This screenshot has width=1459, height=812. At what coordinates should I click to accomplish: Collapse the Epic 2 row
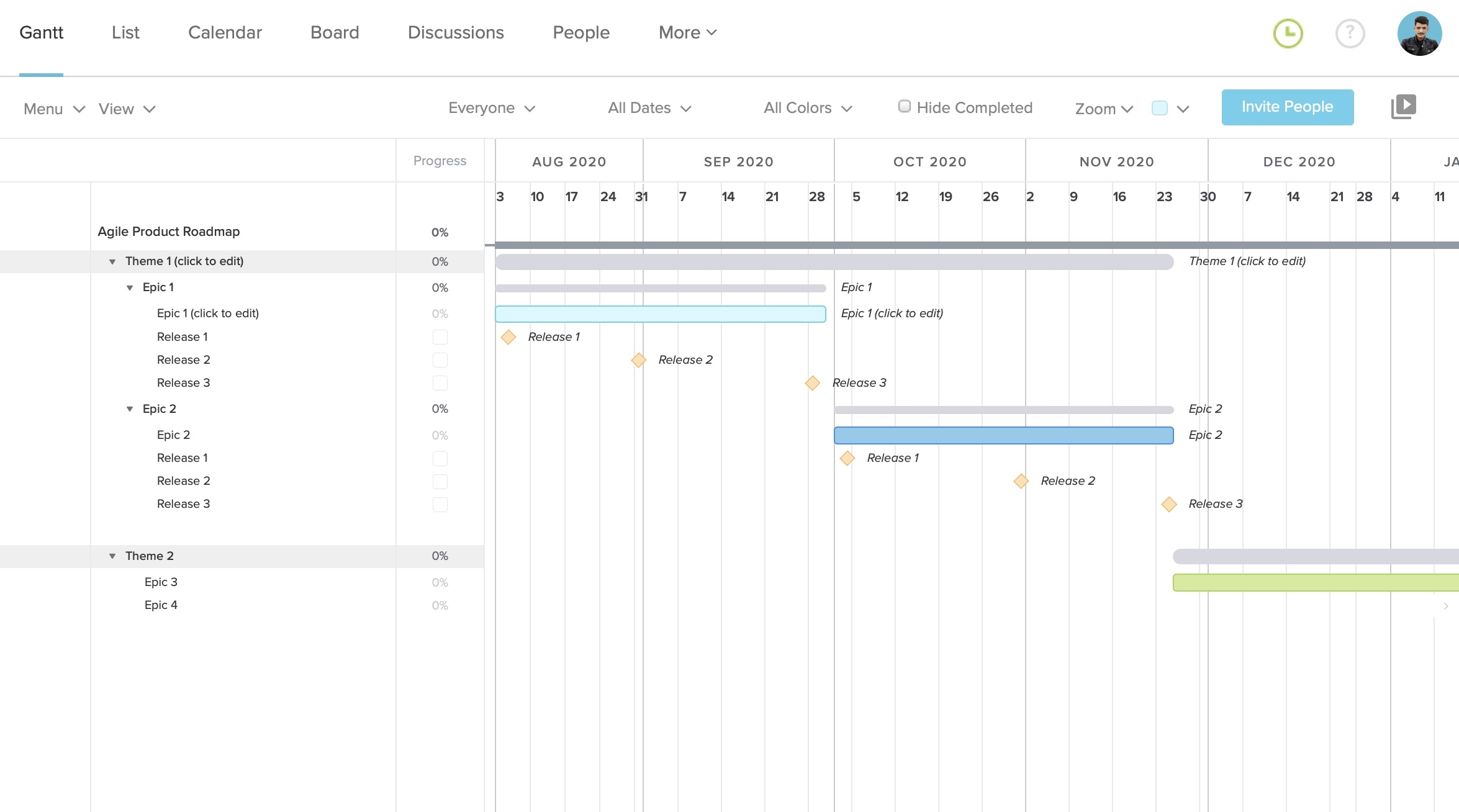coord(129,408)
